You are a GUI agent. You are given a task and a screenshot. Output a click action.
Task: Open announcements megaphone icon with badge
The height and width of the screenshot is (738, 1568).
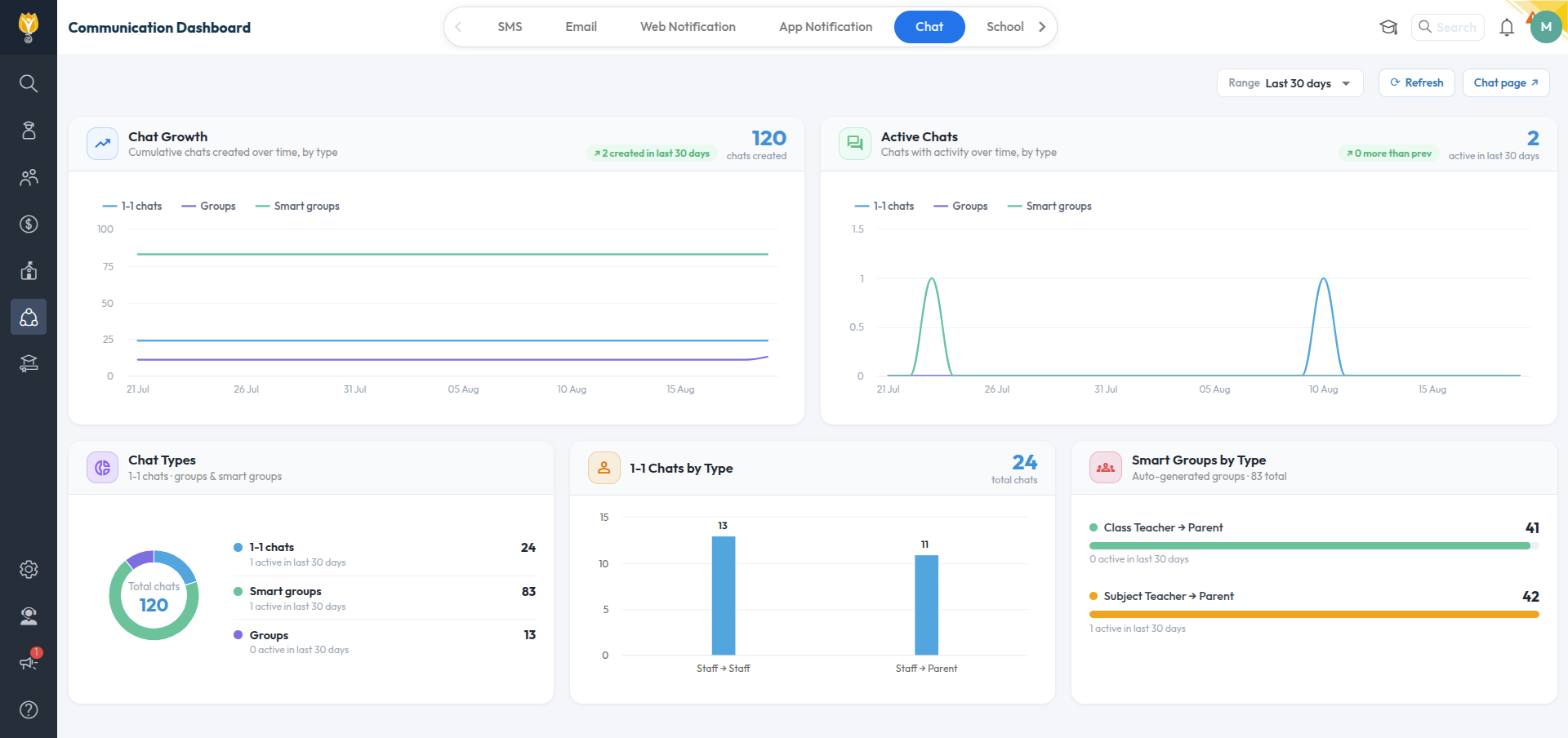(29, 661)
